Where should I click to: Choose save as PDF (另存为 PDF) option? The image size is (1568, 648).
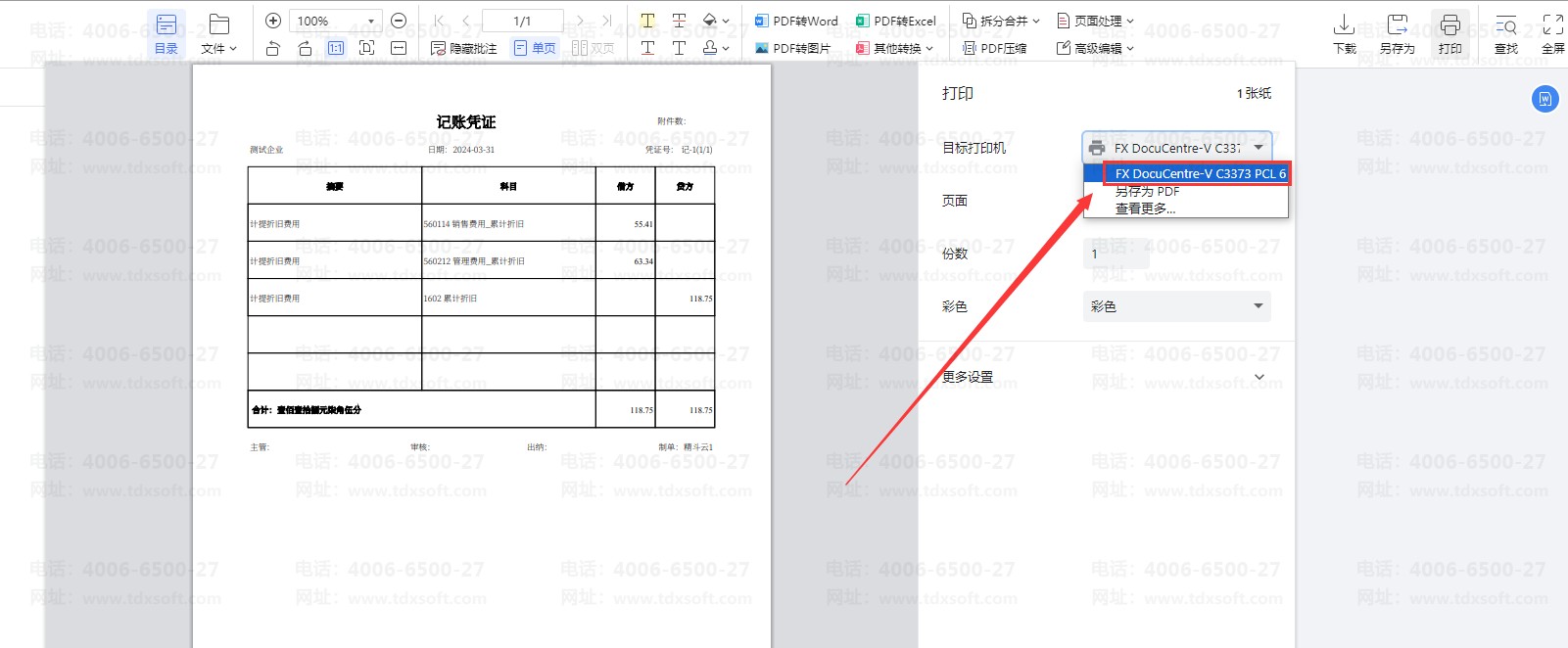(x=1147, y=192)
